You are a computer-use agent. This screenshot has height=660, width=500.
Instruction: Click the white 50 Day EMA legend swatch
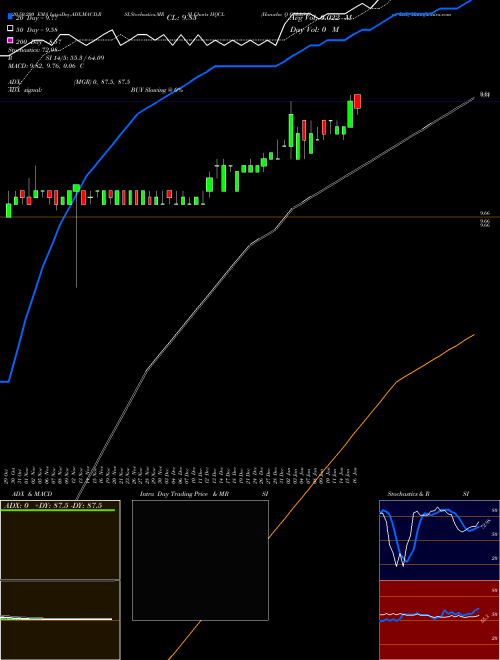pos(11,29)
